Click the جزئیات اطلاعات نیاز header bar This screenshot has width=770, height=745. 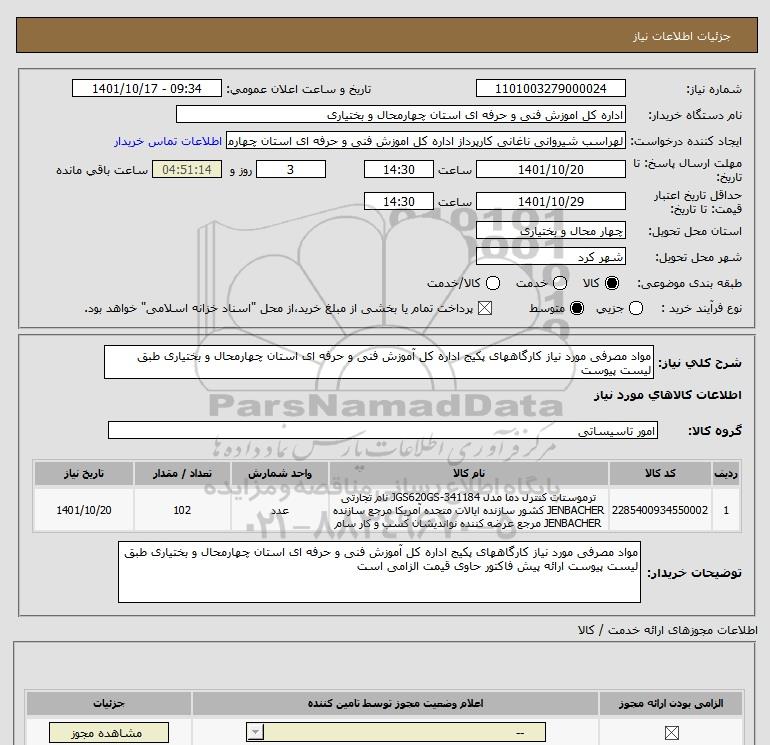pos(387,35)
